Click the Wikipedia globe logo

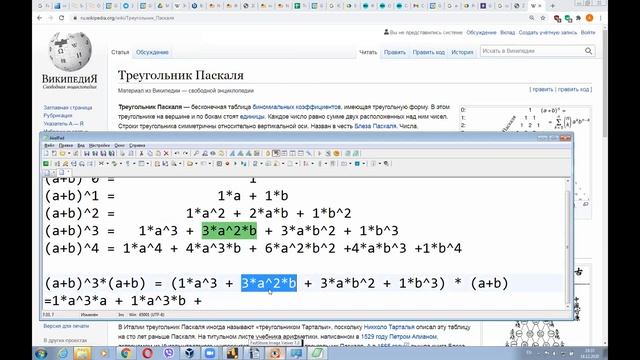(x=70, y=51)
